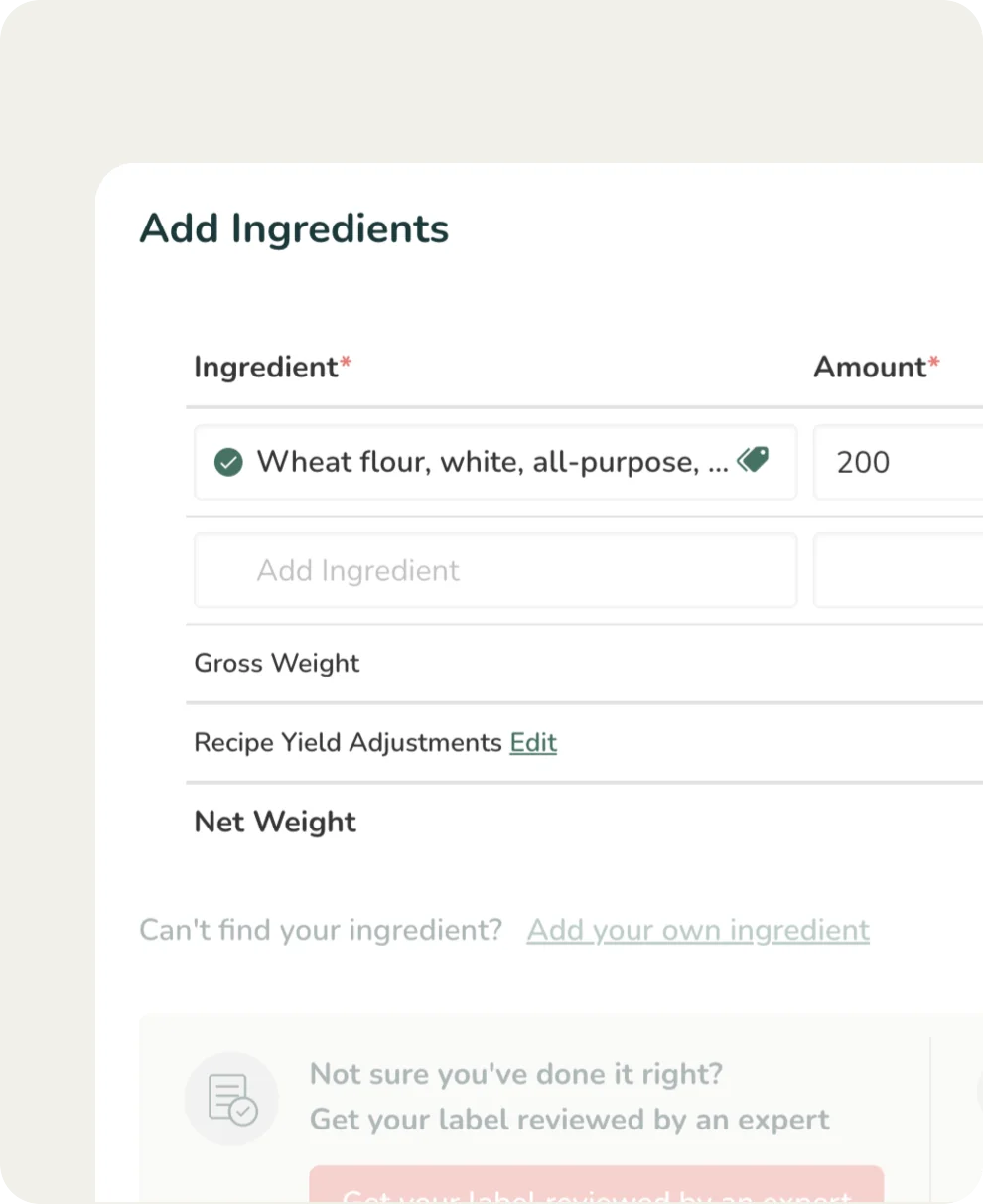Click the Can't find your ingredient text
The image size is (983, 1204).
click(321, 930)
